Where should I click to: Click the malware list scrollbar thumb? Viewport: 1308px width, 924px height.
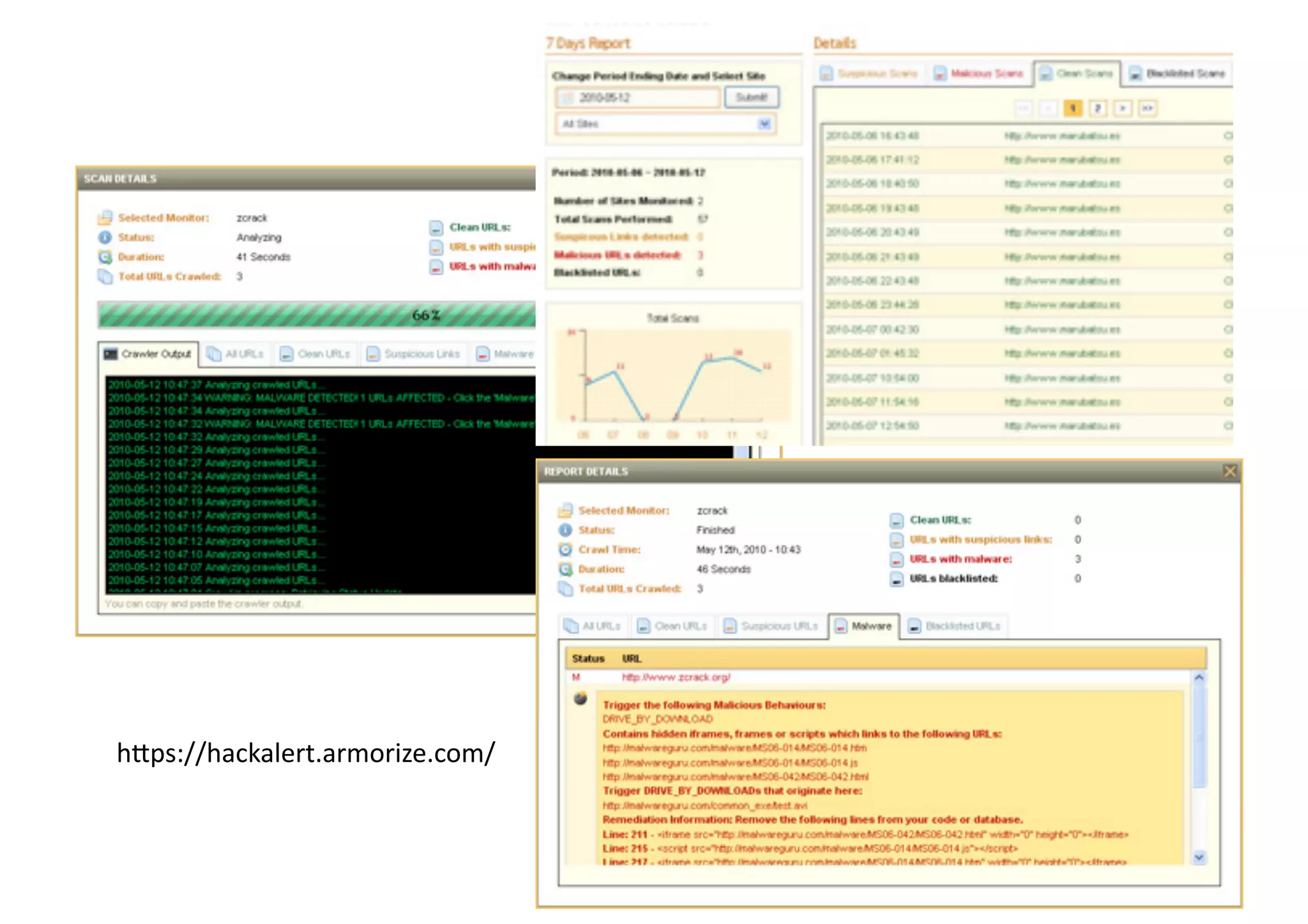pyautogui.click(x=1199, y=736)
